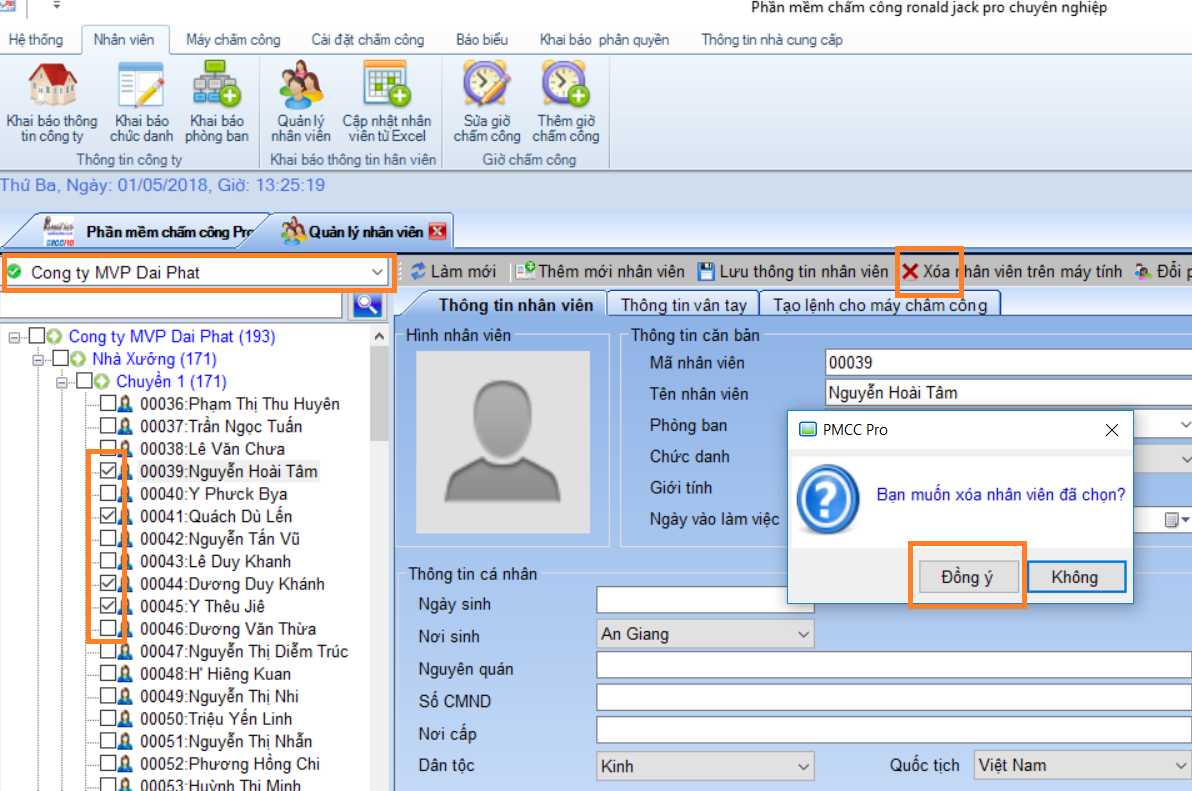
Task: Uncheck employee 00041 Quách Dù Lến
Action: [108, 516]
